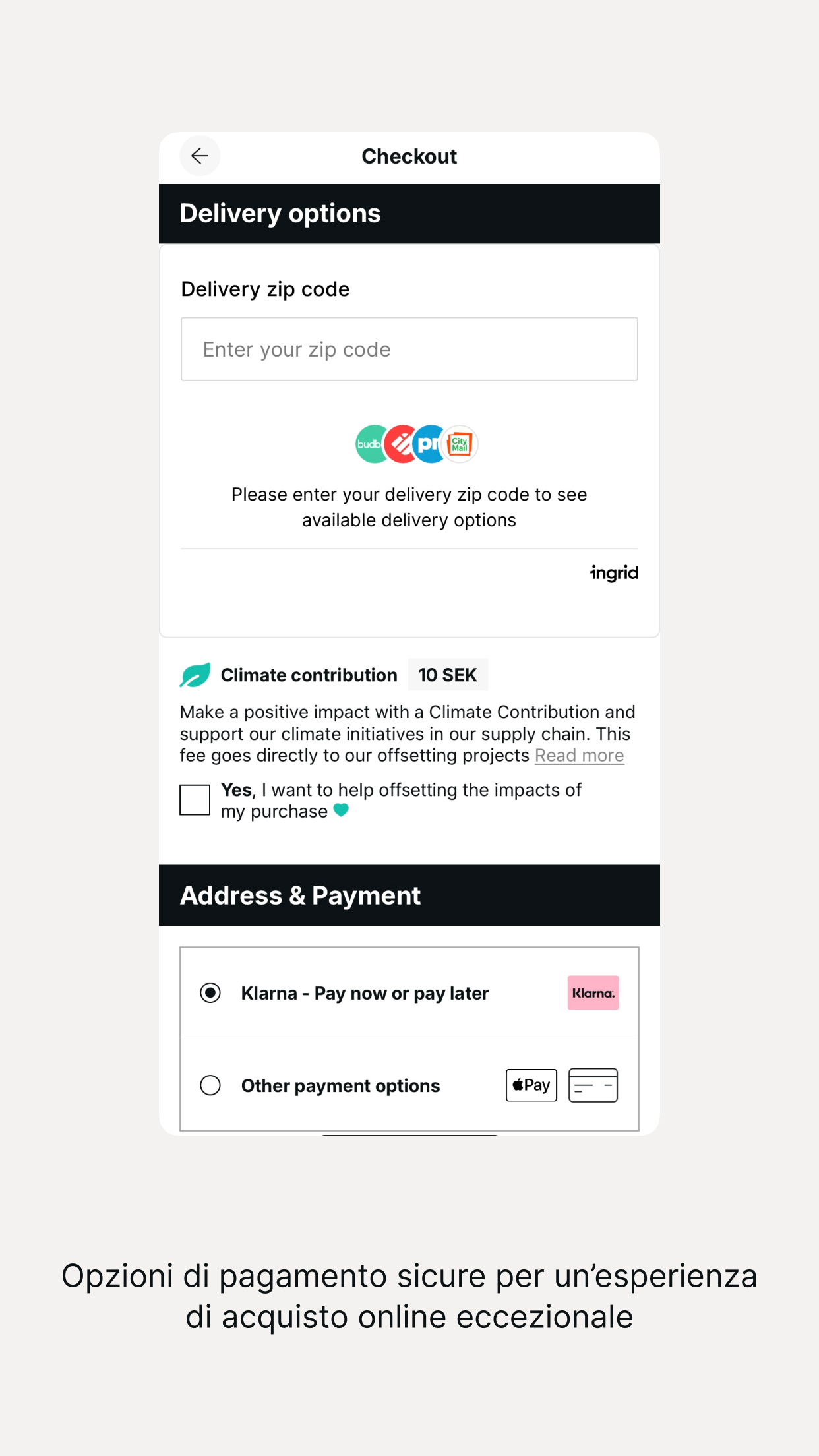
Task: Click the credit card payment icon
Action: pyautogui.click(x=592, y=1085)
